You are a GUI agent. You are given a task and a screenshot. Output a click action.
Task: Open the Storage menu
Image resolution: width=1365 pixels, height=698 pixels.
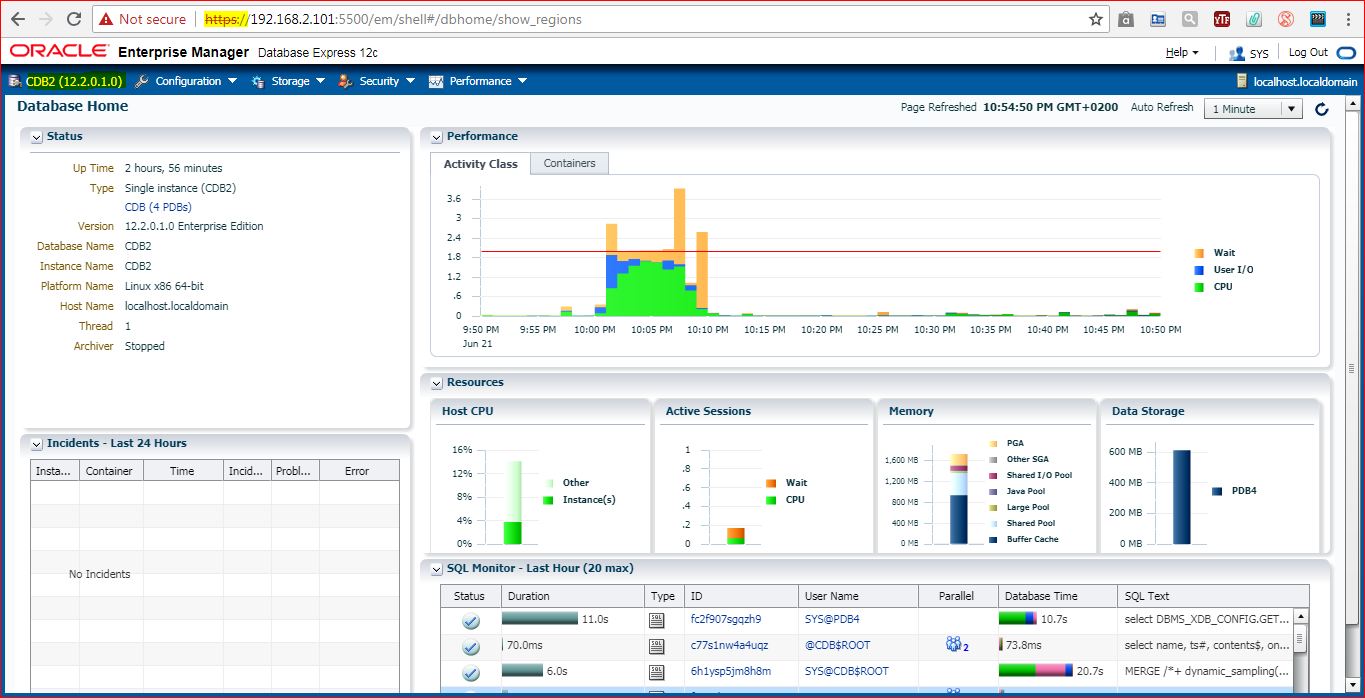click(290, 81)
